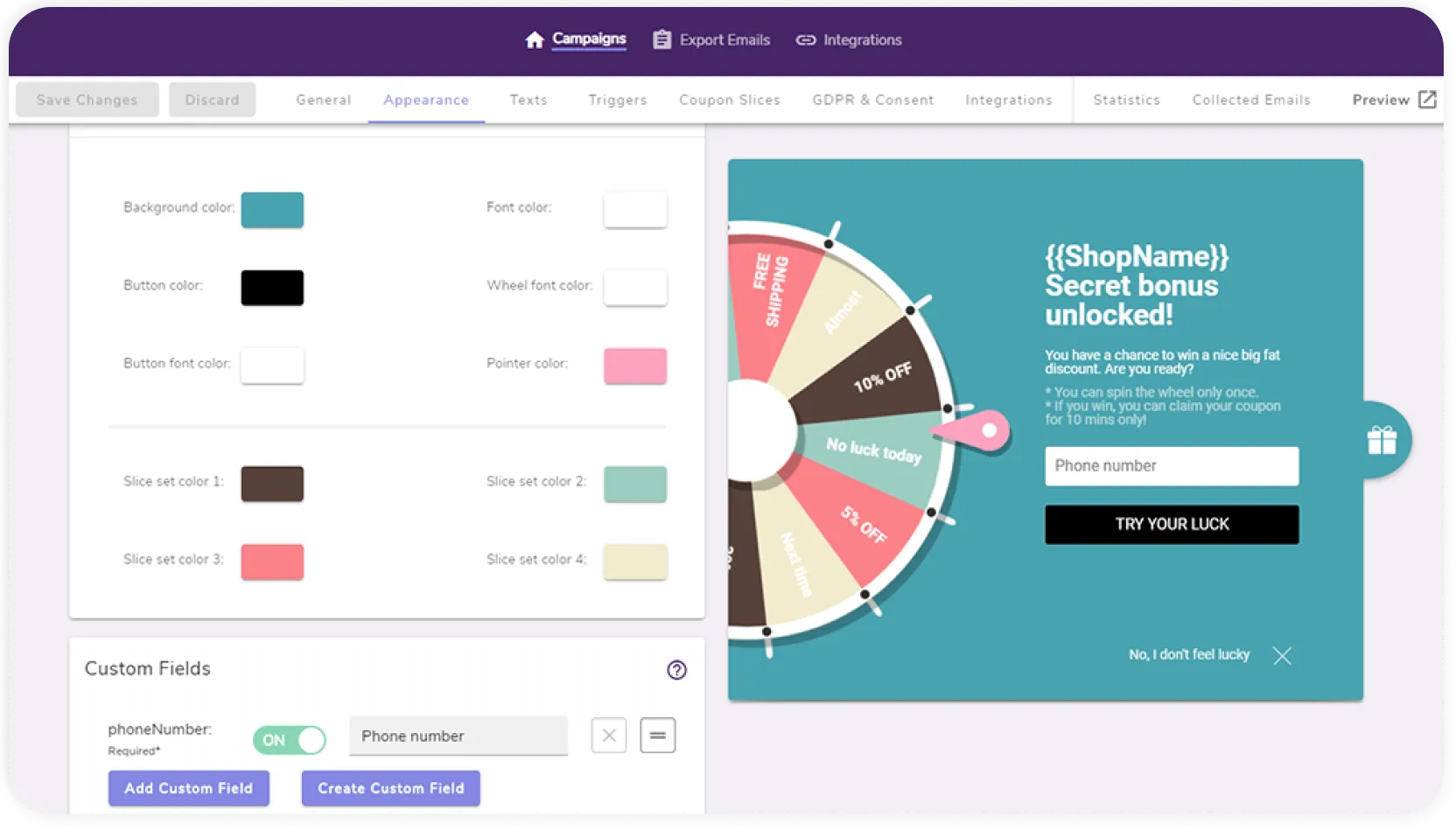
Task: Click the 'No, I don't feel lucky' link
Action: tap(1187, 654)
